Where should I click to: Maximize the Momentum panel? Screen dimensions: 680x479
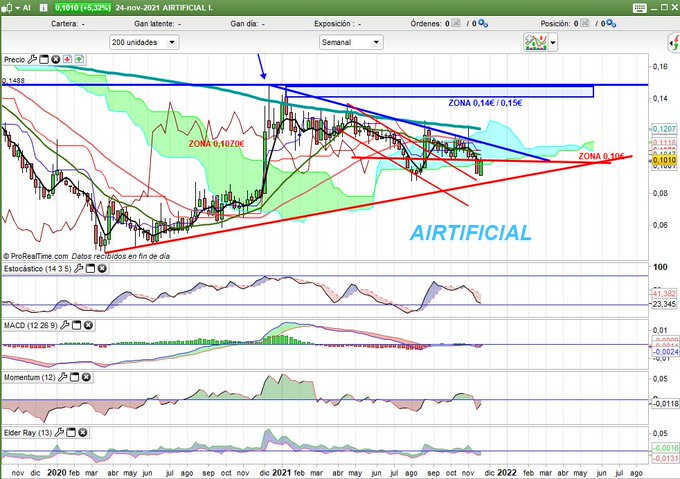(74, 378)
